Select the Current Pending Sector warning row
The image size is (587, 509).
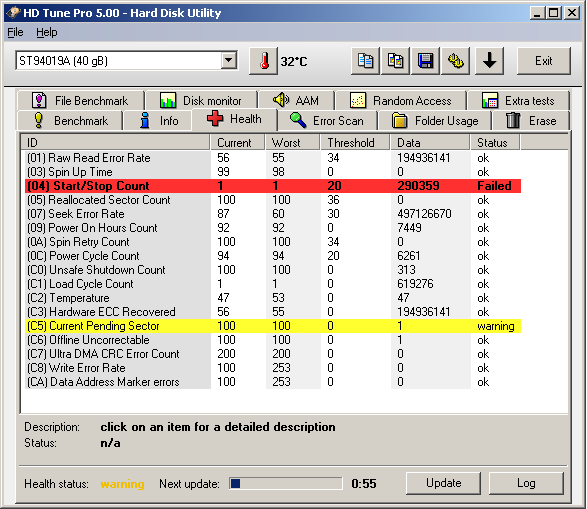[273, 326]
